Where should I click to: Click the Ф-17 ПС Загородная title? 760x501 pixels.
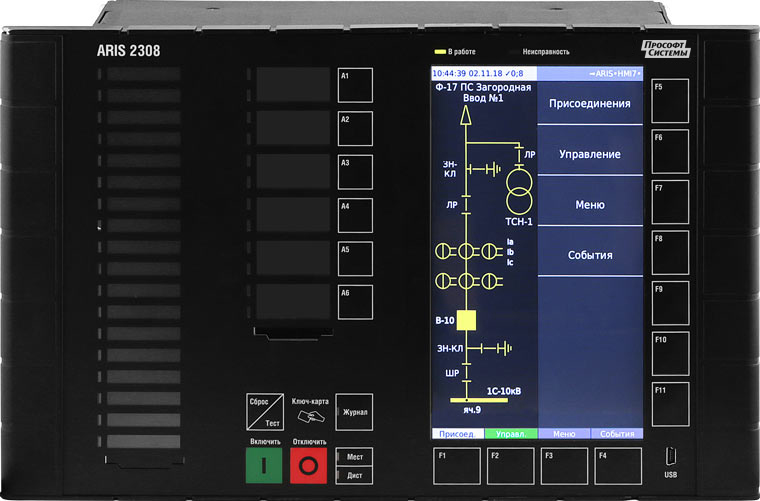point(483,88)
